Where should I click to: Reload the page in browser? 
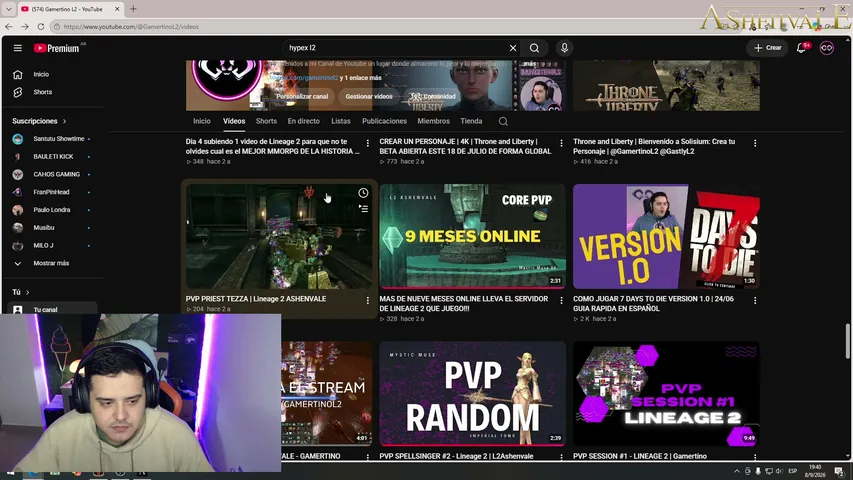click(x=41, y=26)
